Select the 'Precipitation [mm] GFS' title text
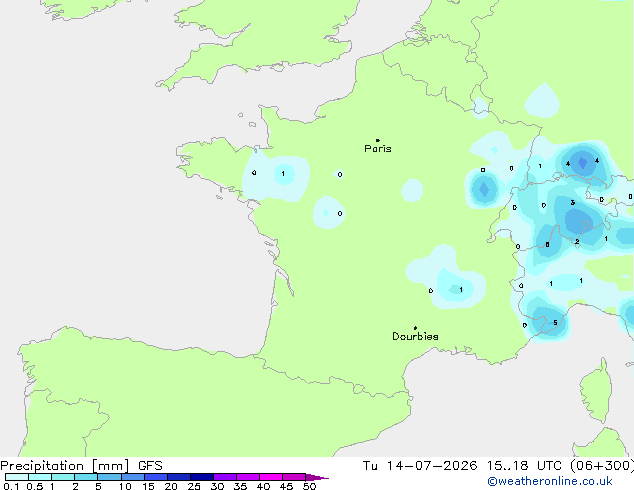The height and width of the screenshot is (490, 634). (81, 466)
